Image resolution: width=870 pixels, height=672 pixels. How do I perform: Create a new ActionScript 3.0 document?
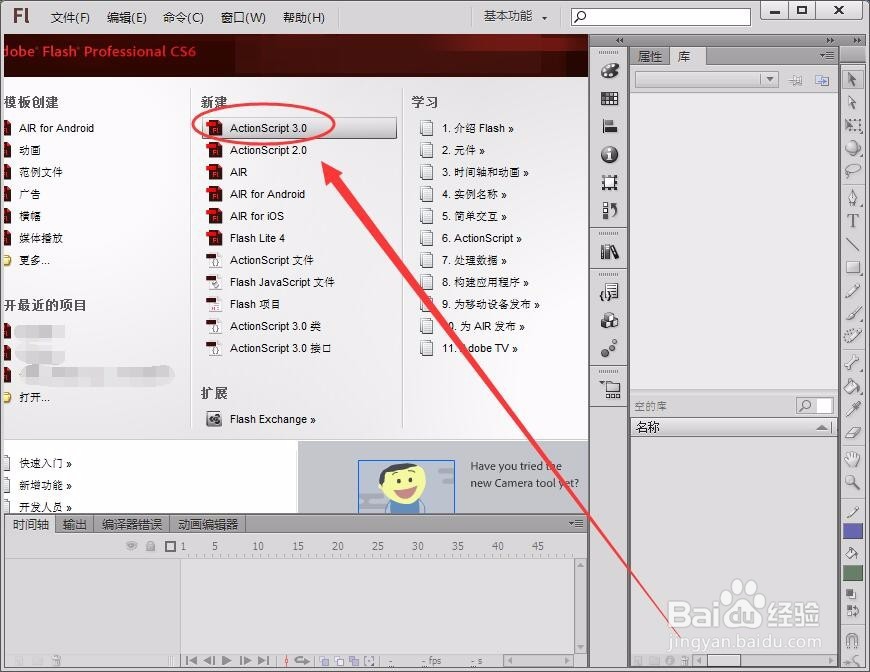click(300, 128)
